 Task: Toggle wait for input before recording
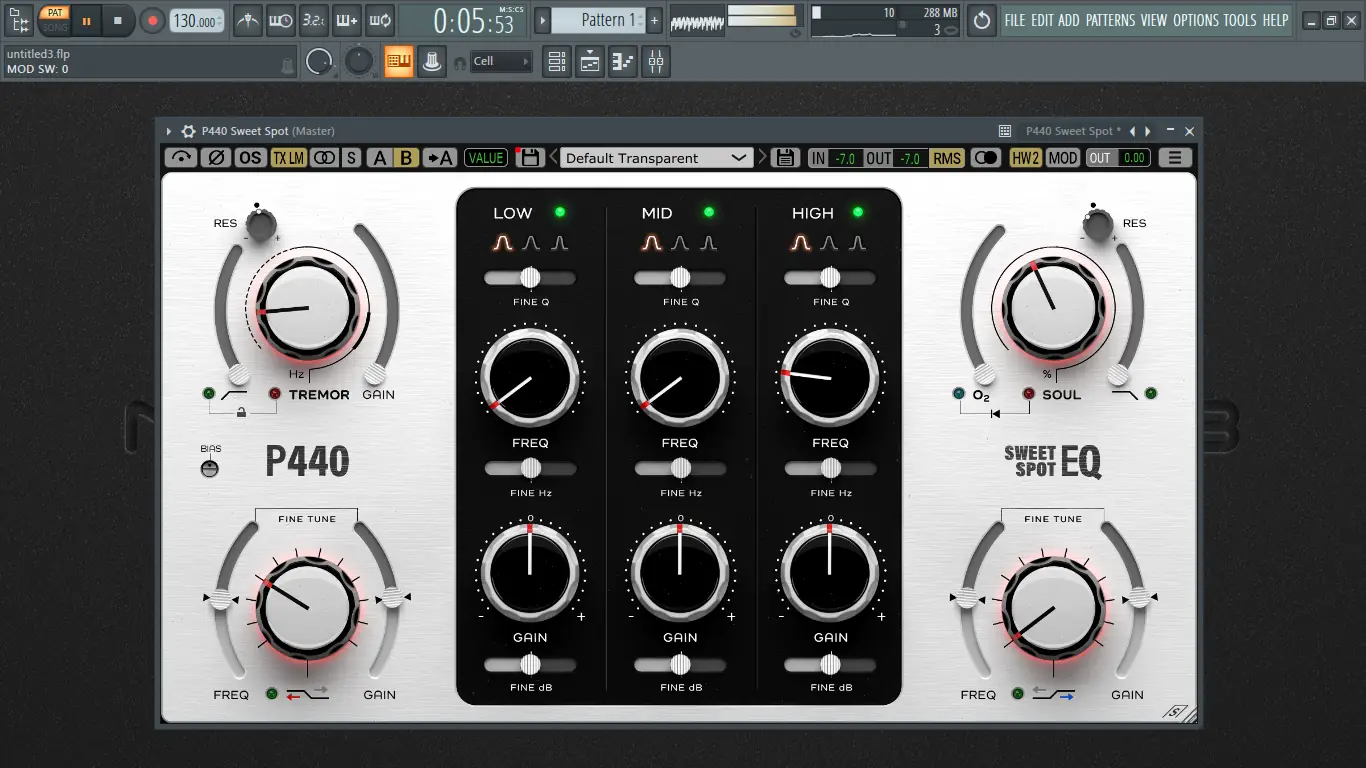click(x=281, y=19)
